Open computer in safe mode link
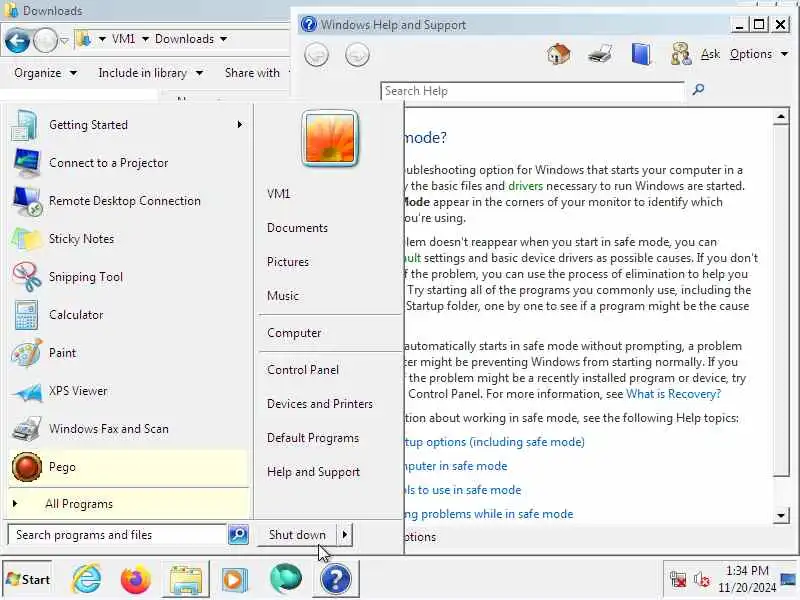The image size is (800, 600). click(456, 466)
